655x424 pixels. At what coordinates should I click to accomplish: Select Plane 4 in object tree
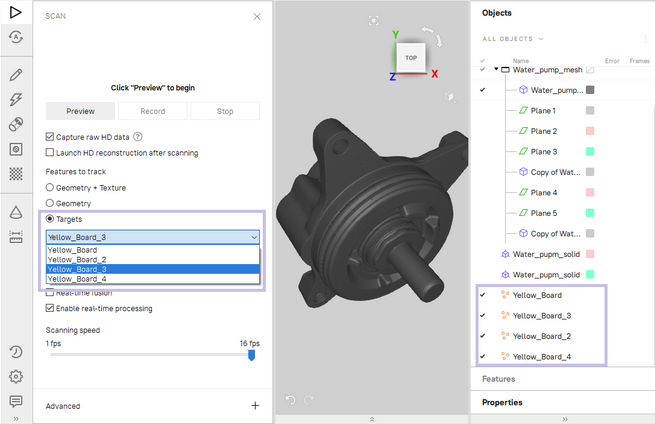point(543,192)
